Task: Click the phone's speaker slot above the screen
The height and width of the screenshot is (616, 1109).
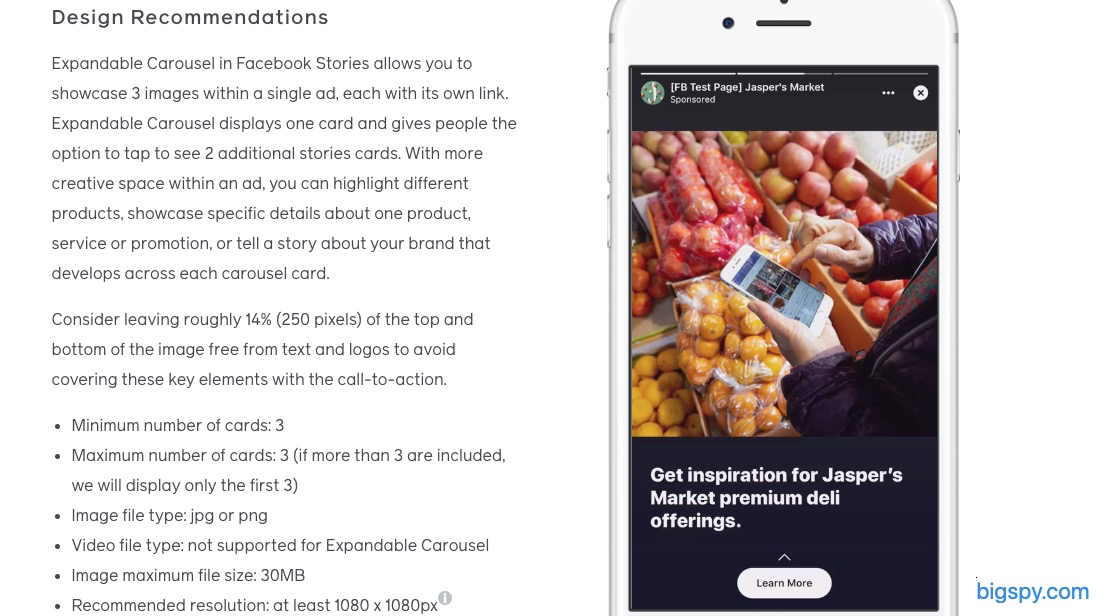Action: (x=784, y=22)
